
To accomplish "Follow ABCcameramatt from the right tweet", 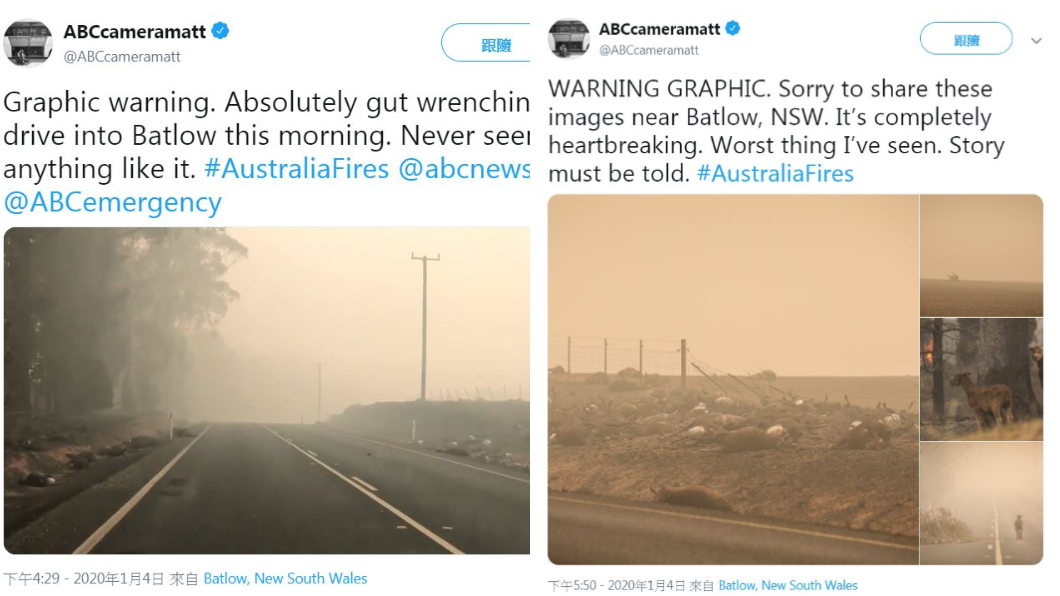I will [x=966, y=39].
